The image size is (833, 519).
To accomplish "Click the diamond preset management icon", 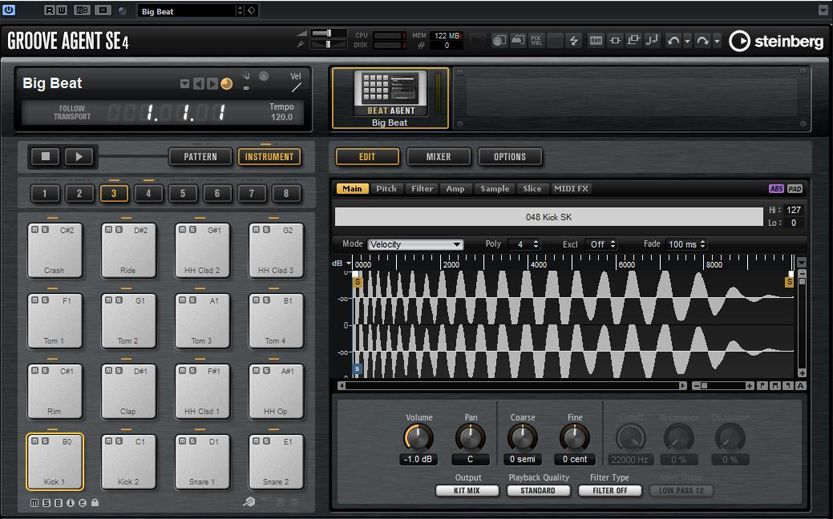I will (252, 11).
